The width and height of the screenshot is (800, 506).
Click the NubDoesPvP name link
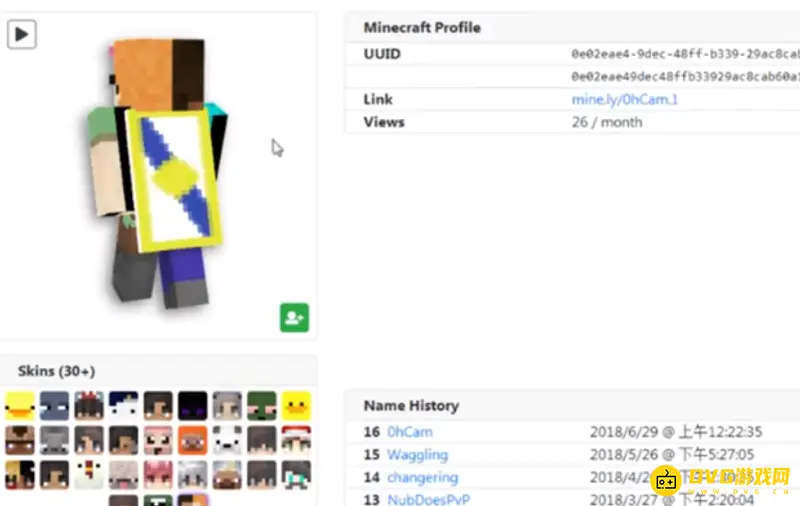pyautogui.click(x=428, y=499)
